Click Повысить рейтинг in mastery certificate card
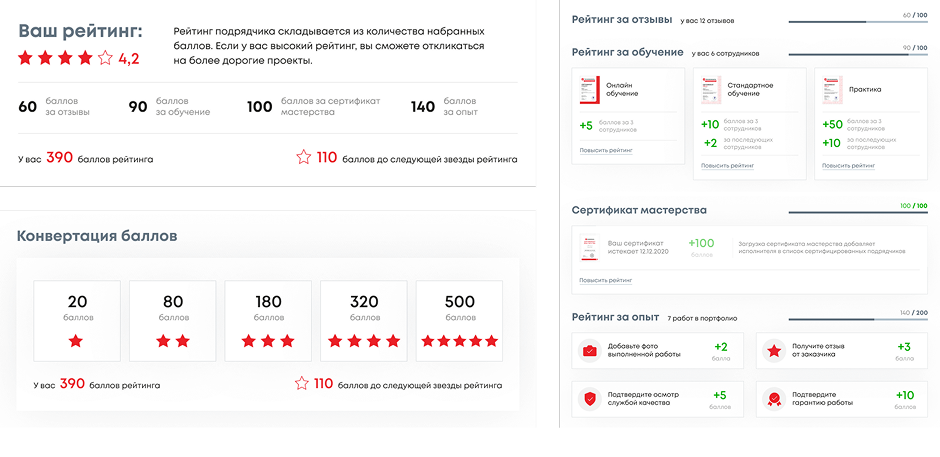Viewport: 940px width, 457px height. [606, 281]
